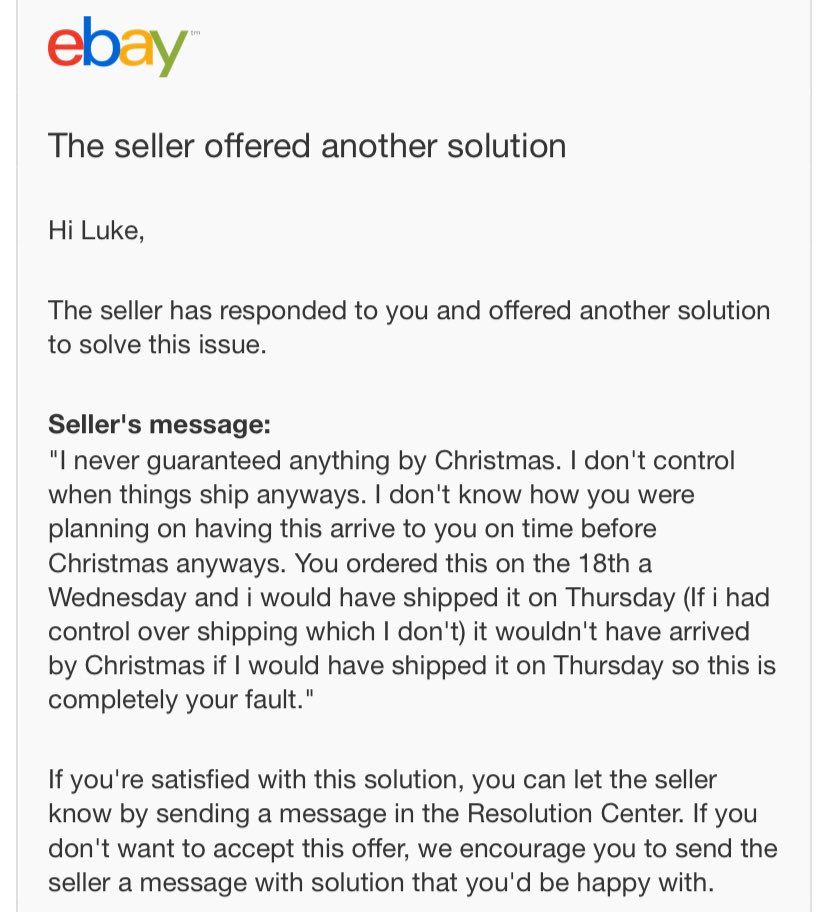Screen dimensions: 828x912
Task: Click the eBay logo
Action: (117, 46)
